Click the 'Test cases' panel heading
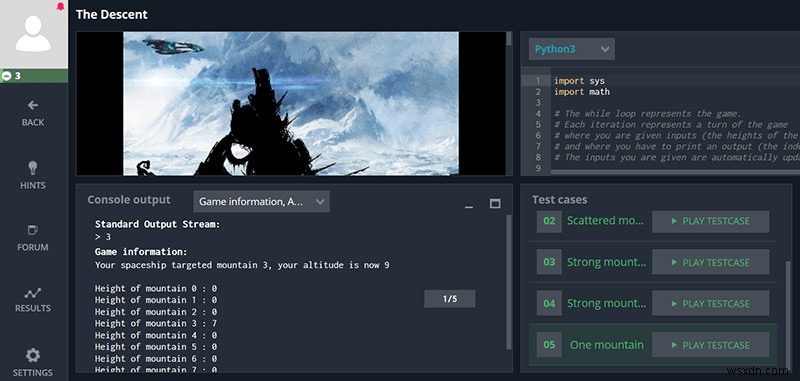Viewport: 800px width, 381px height. pos(560,199)
